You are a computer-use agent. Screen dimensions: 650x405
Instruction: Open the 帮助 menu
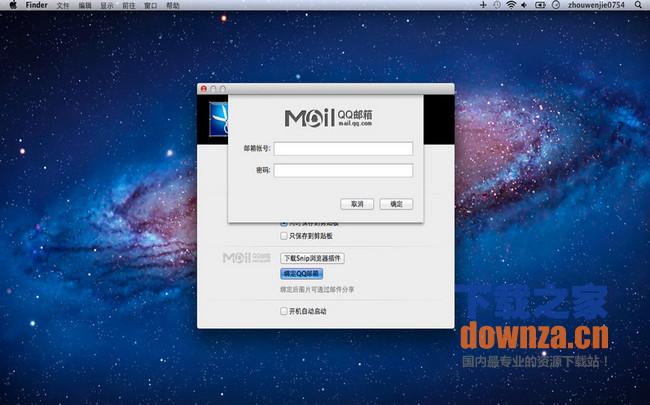pos(173,5)
